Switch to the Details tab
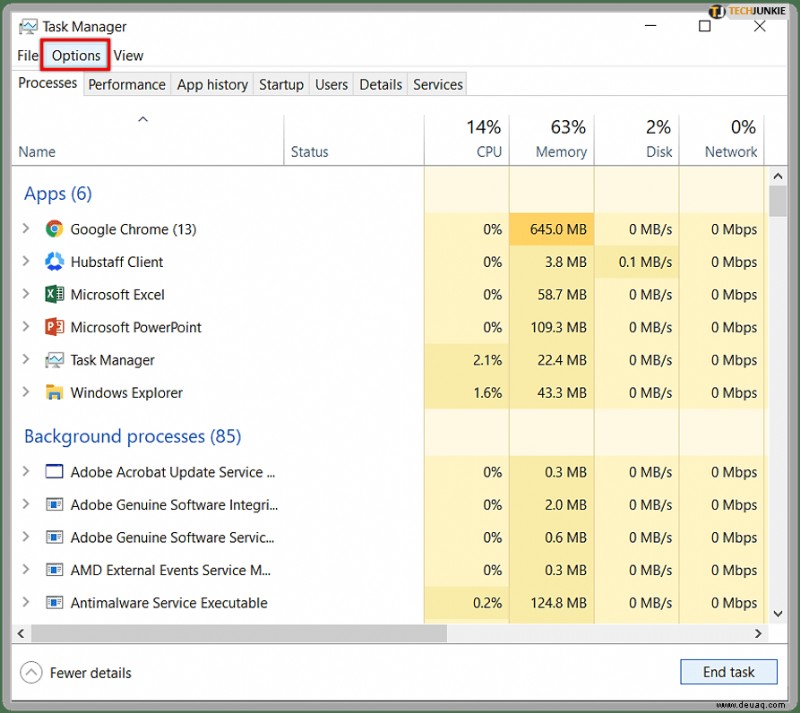Viewport: 800px width, 713px height. click(381, 84)
